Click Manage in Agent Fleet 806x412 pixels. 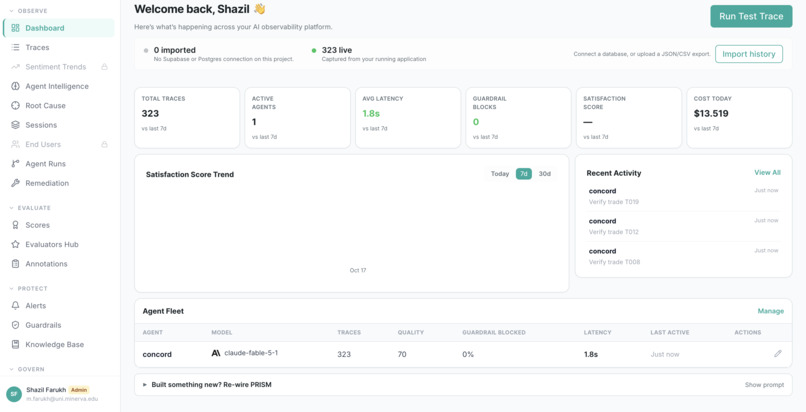pyautogui.click(x=771, y=311)
